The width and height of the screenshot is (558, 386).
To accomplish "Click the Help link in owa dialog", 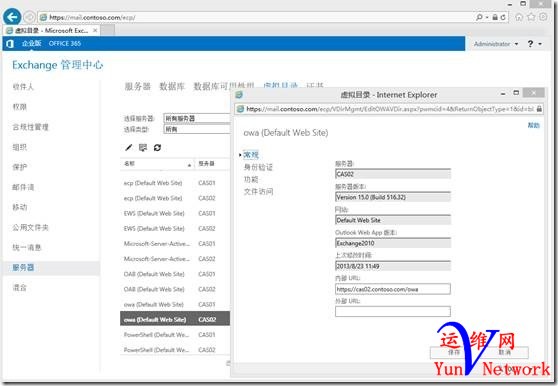I will coord(533,125).
